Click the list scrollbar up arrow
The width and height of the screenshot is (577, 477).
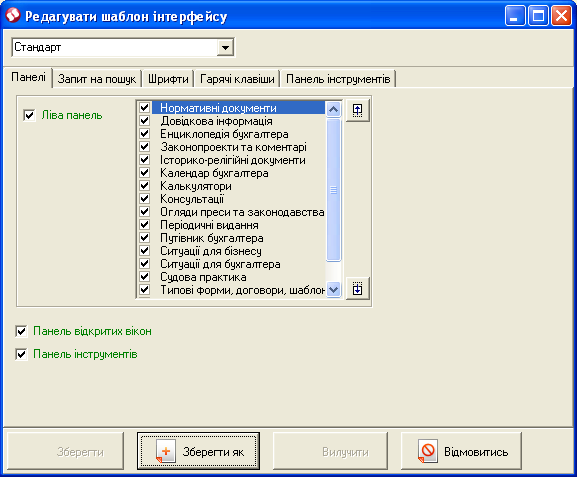(x=333, y=109)
